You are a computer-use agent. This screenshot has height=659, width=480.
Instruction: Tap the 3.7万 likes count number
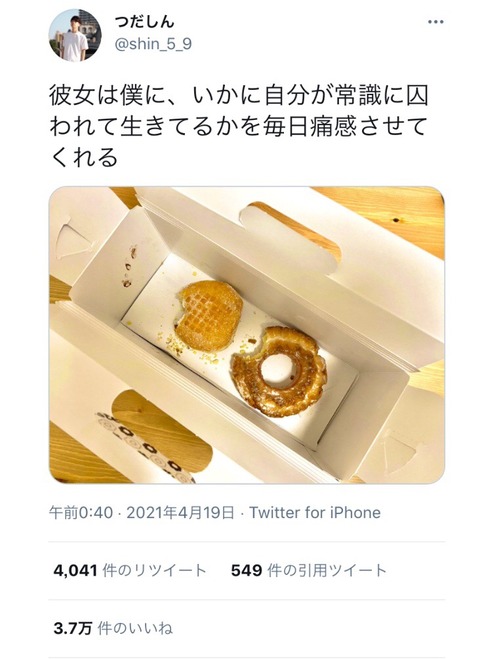pos(73,629)
